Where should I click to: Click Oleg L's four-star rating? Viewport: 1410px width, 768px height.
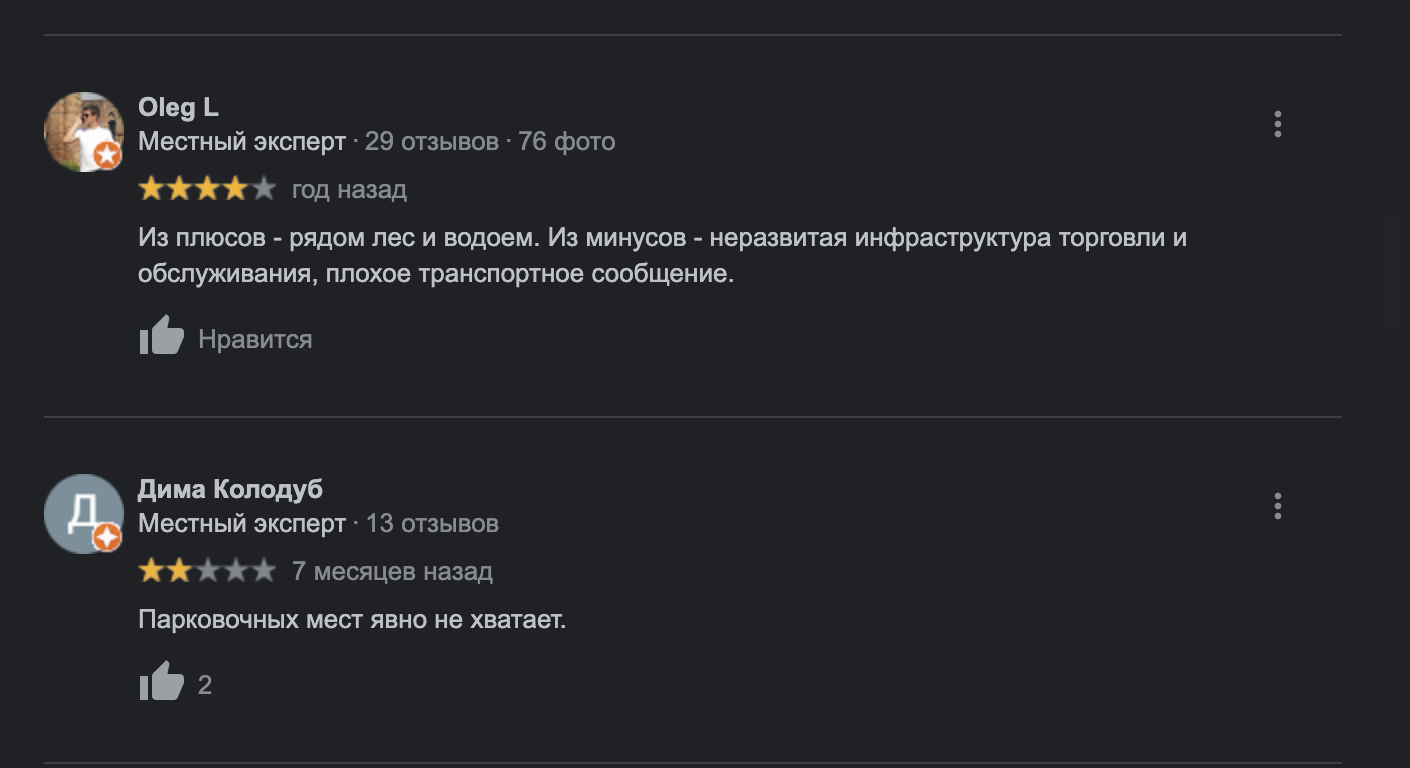point(206,189)
